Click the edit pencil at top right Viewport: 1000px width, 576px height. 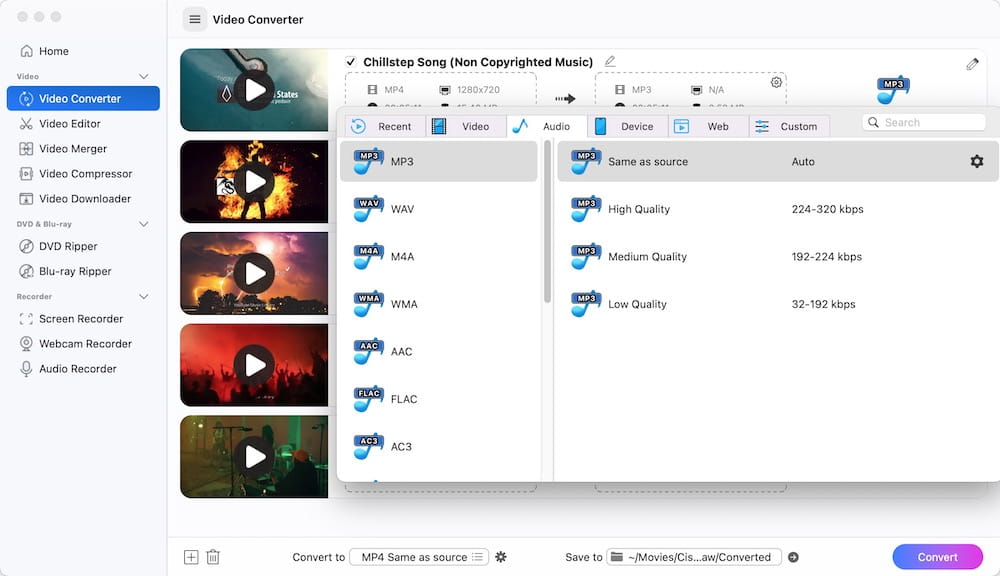(x=972, y=64)
